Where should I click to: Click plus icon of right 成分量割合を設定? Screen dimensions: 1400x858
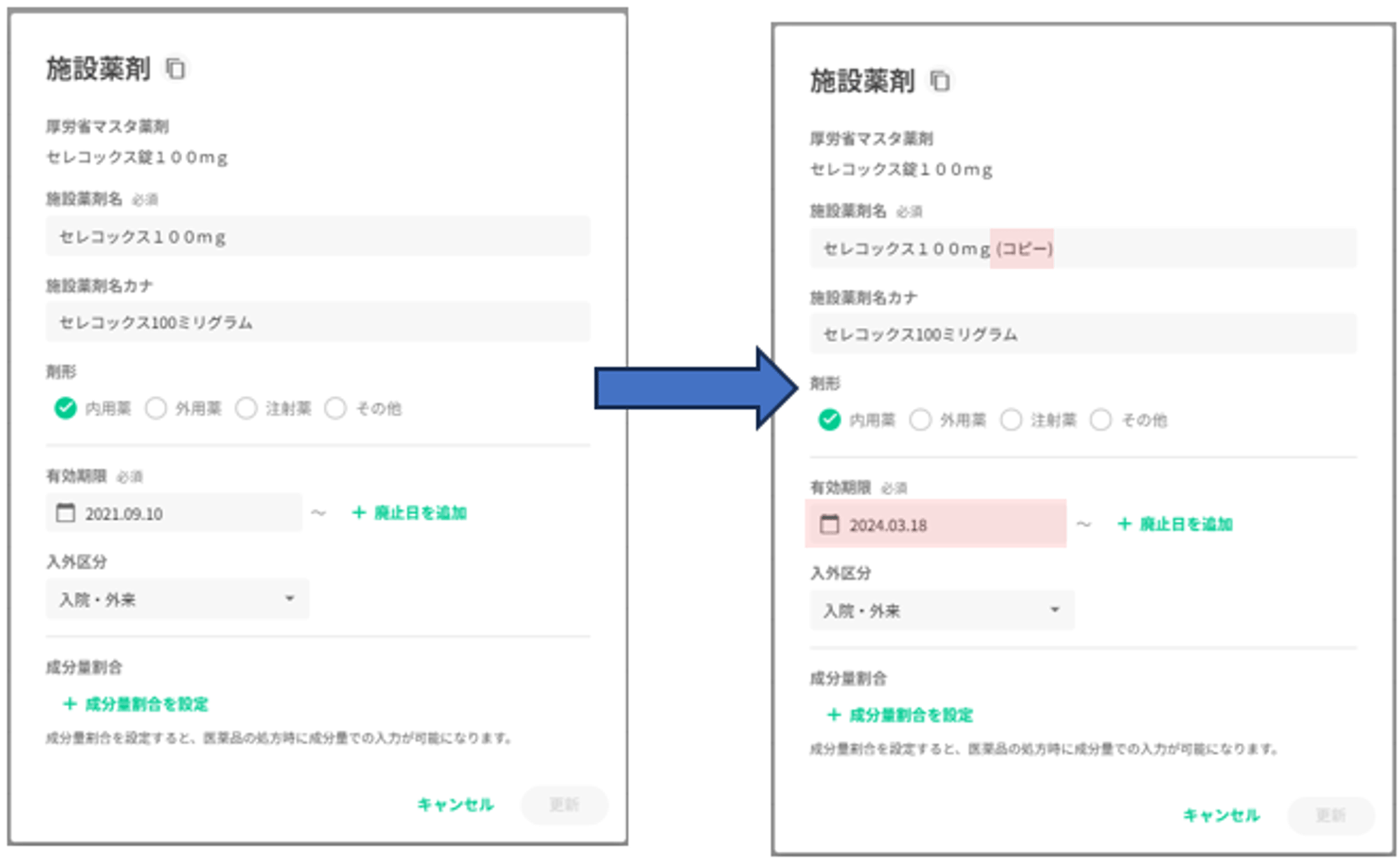[x=833, y=714]
